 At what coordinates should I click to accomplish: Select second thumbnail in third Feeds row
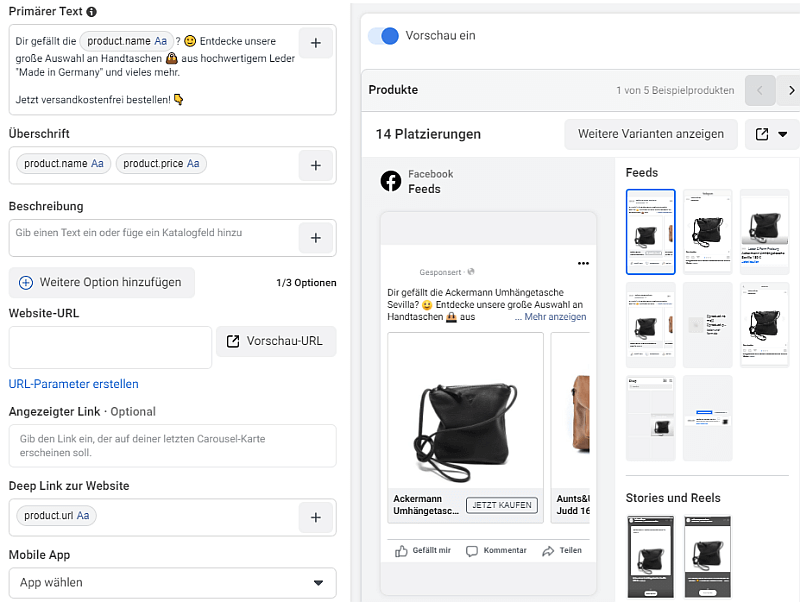click(708, 418)
